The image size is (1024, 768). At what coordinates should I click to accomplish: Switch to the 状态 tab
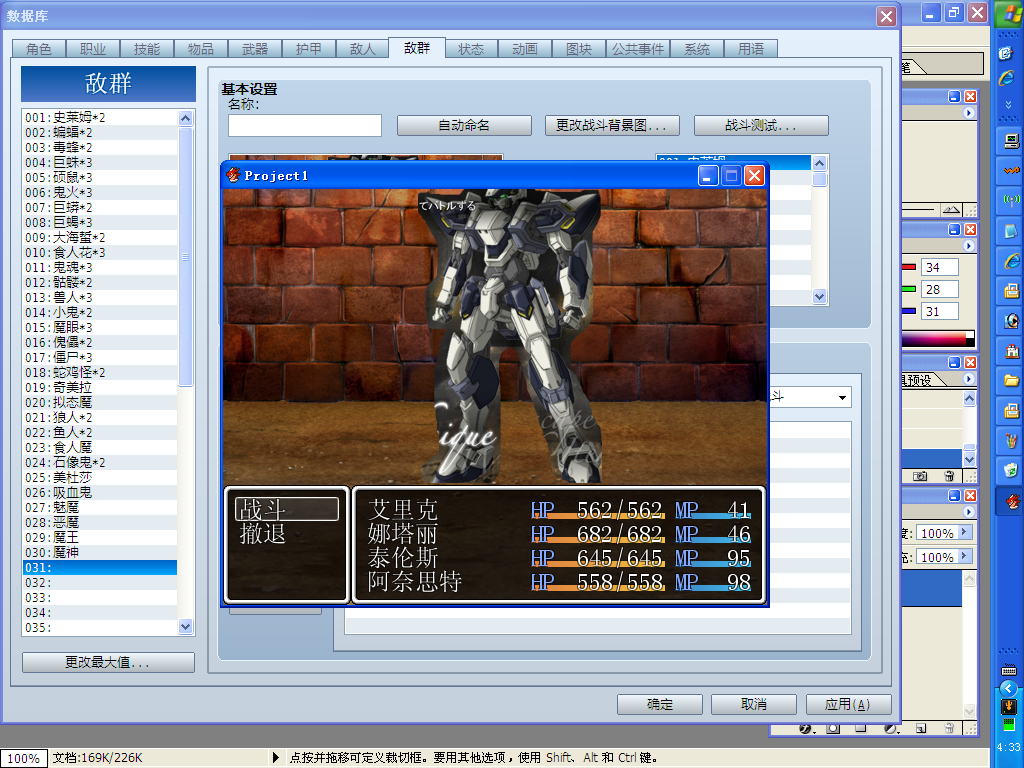coord(471,49)
